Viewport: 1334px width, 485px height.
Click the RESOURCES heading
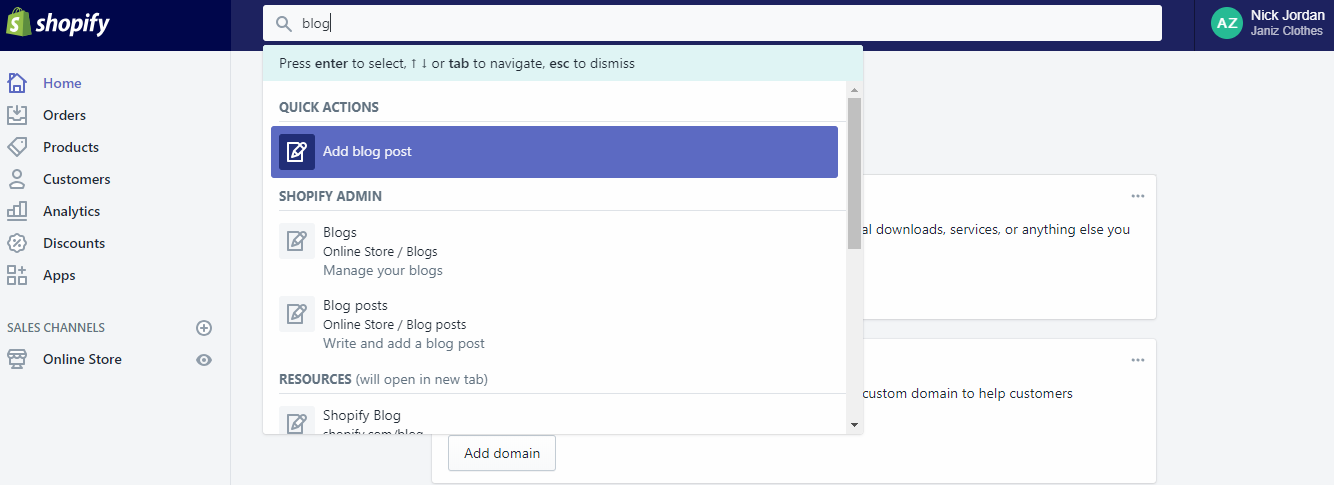tap(315, 379)
